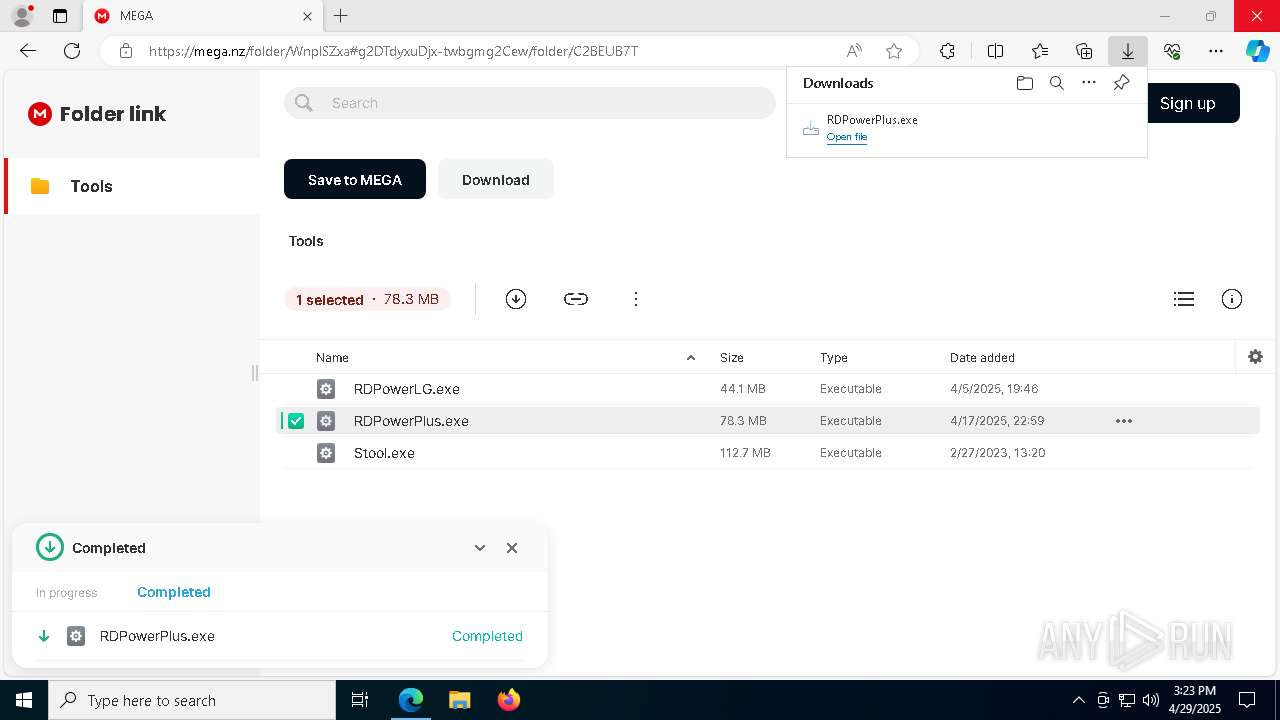Viewport: 1280px width, 720px height.
Task: Click RDPowerPlus.exe file name in list
Action: (411, 421)
